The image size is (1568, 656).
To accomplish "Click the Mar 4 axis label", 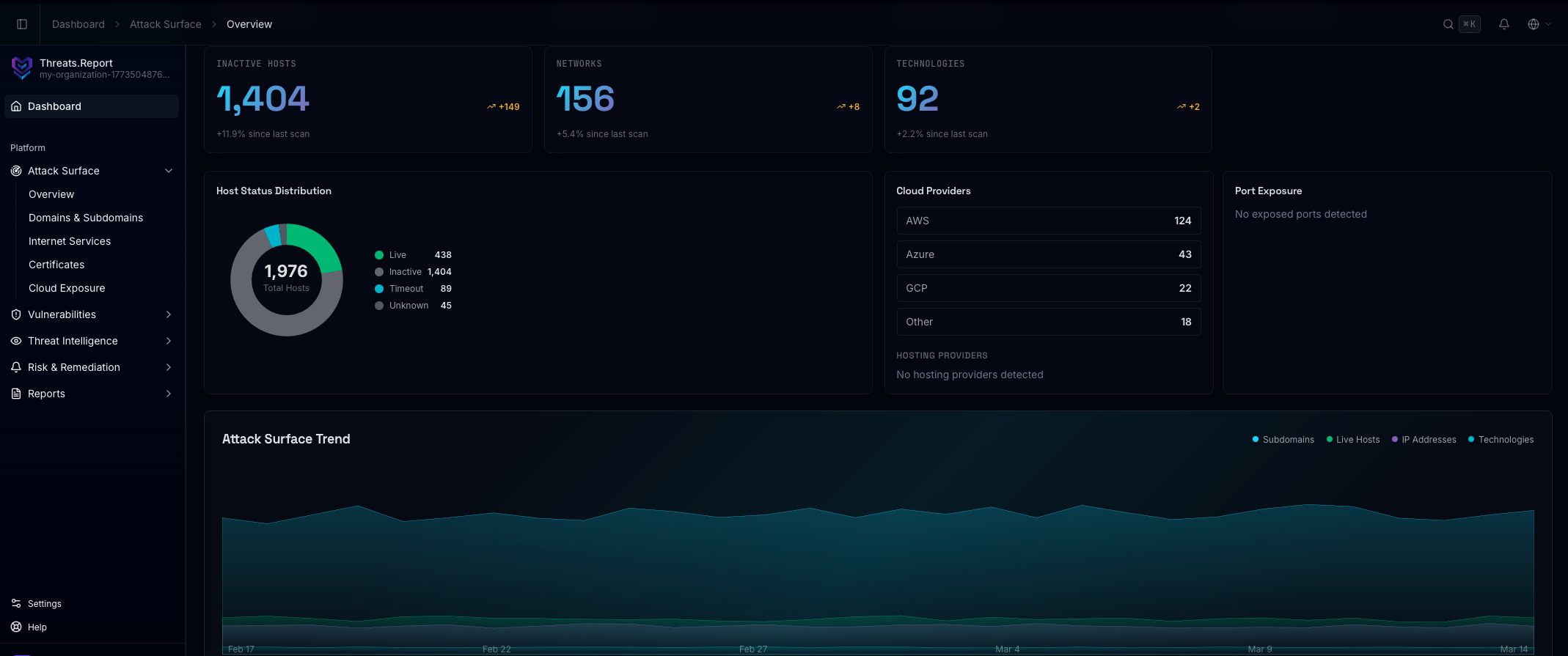I will 1007,649.
